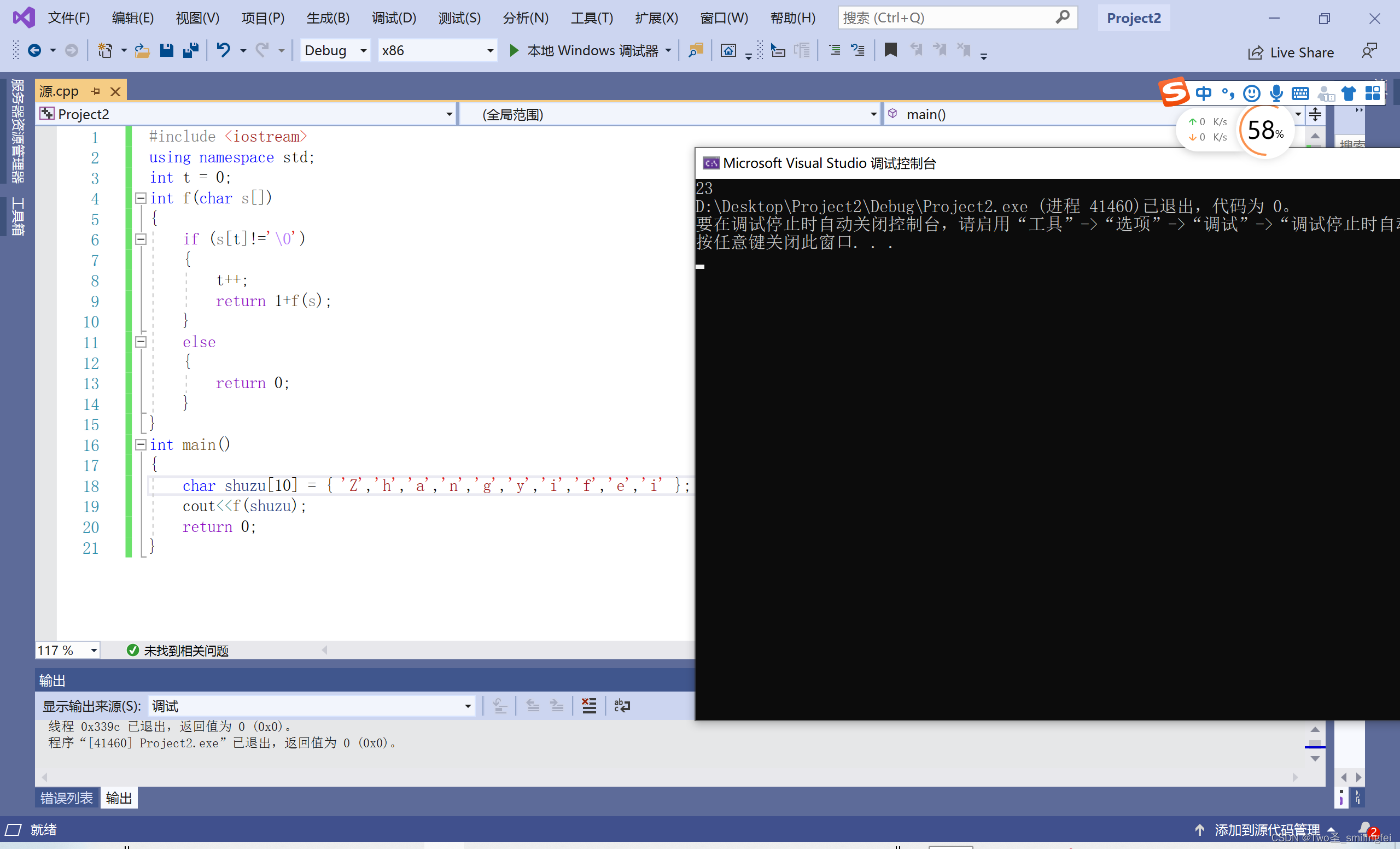Click the Open File folder icon
1400x849 pixels.
(142, 50)
